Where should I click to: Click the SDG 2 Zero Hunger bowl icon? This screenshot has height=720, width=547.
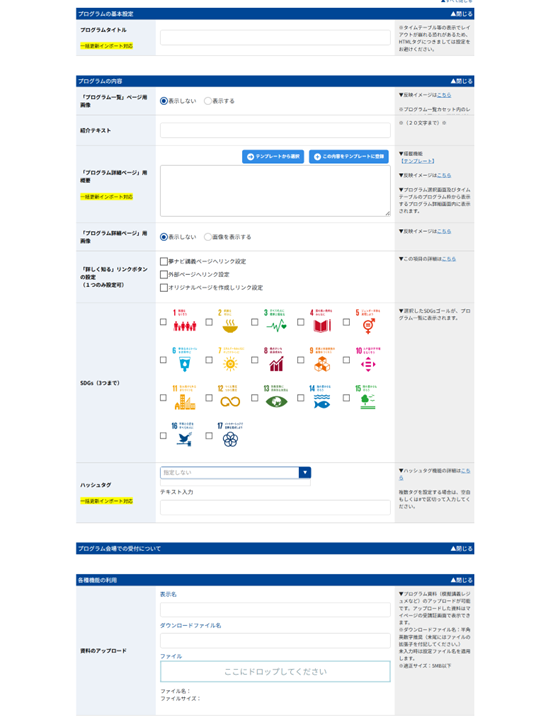[230, 321]
